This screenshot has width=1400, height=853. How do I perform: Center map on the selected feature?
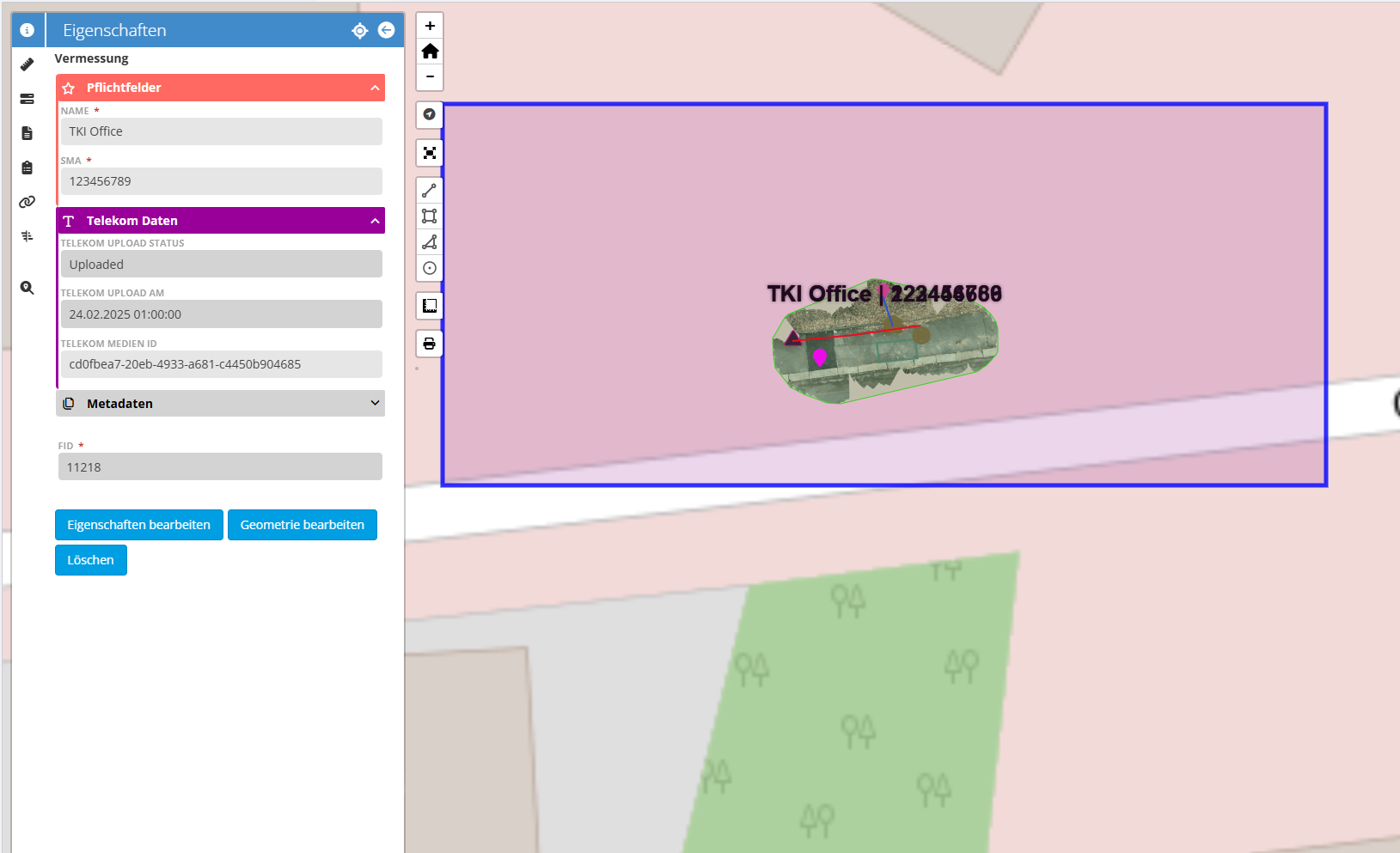coord(360,31)
